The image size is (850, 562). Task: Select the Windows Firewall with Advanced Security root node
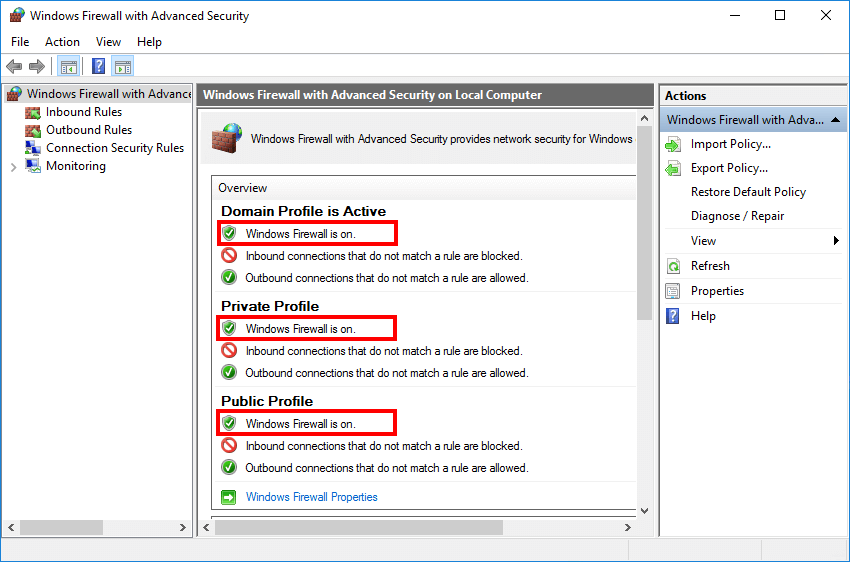(x=109, y=94)
